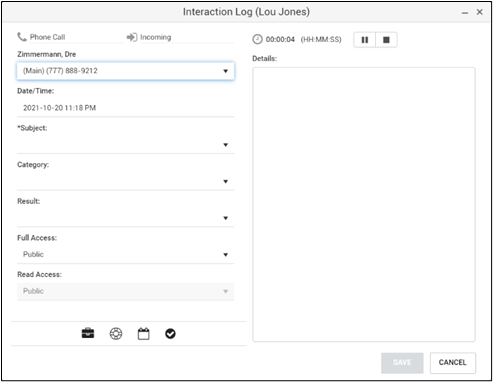Viewport: 493px width, 382px height.
Task: Open the Full Access Public dropdown
Action: pos(125,255)
